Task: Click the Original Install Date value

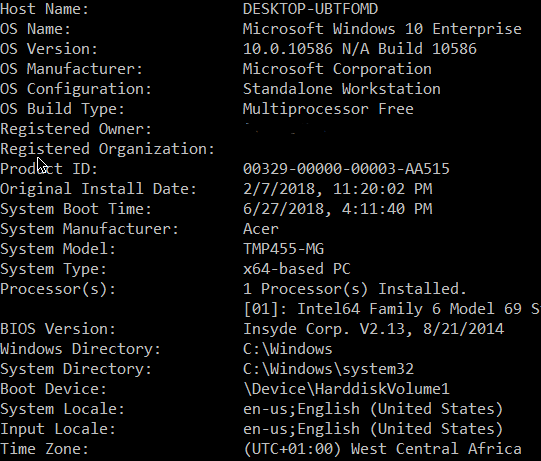Action: (337, 189)
